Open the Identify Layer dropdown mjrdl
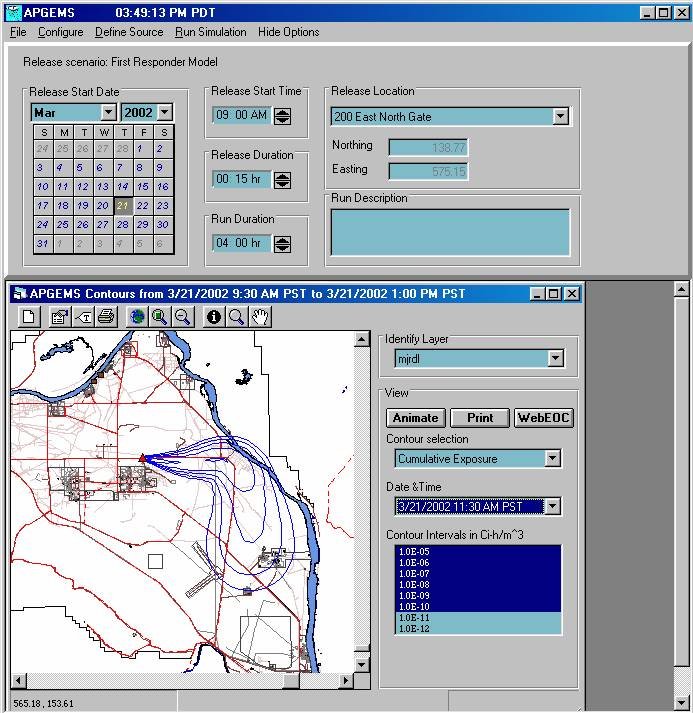 556,358
